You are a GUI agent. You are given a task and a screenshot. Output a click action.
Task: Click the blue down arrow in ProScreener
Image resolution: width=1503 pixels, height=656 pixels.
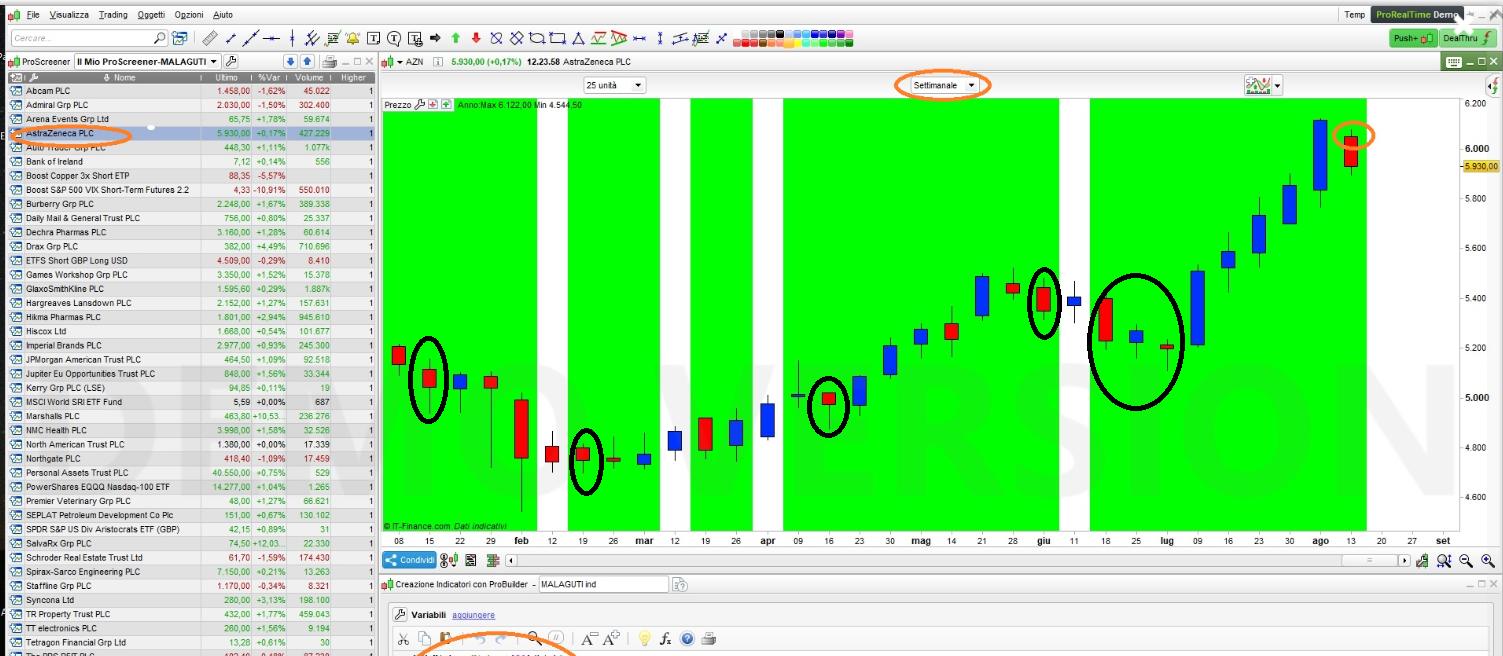click(x=291, y=62)
